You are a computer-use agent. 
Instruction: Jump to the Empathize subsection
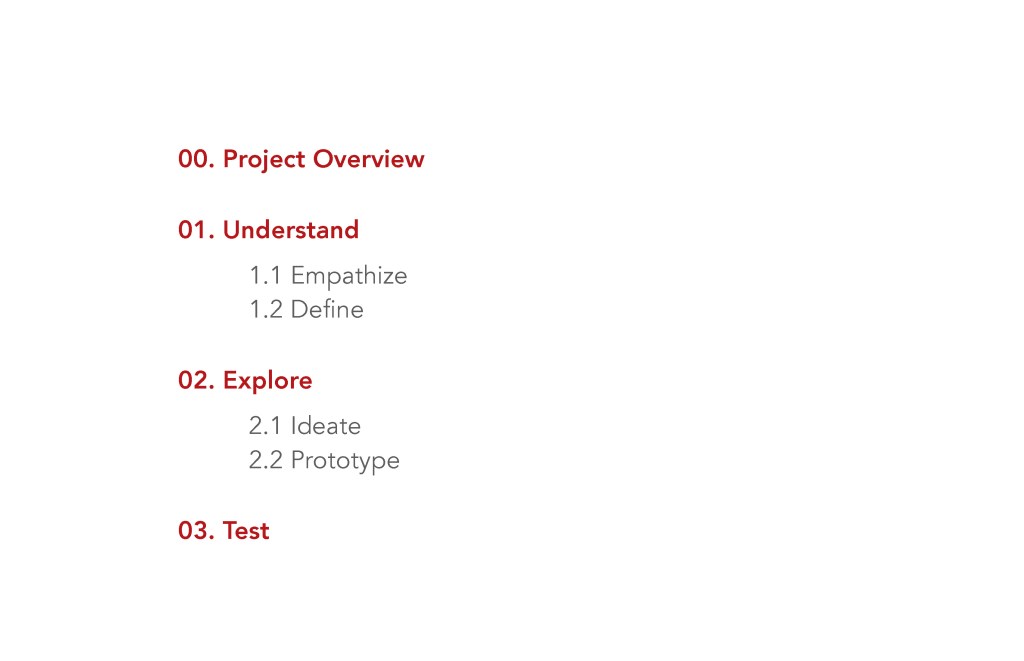pos(349,276)
